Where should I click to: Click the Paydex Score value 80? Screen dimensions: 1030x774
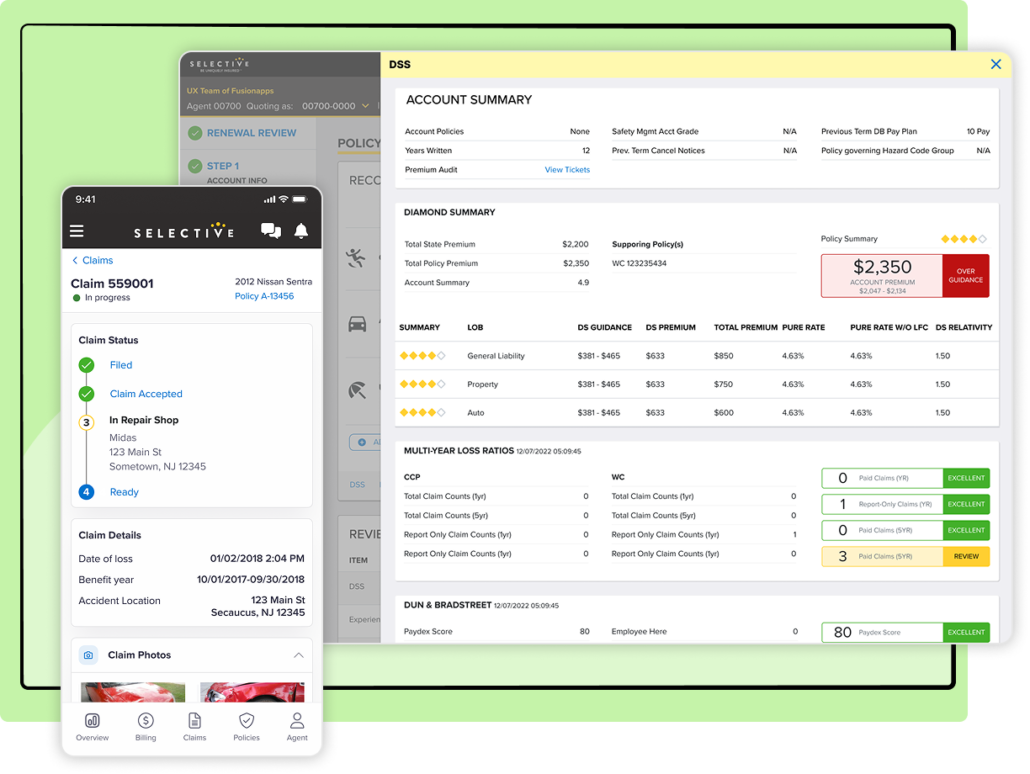(584, 631)
